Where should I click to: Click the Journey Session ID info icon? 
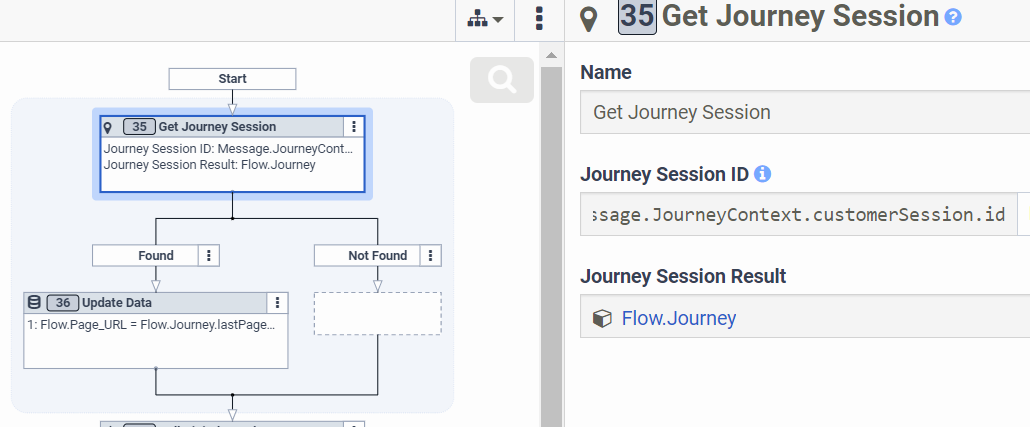[762, 174]
